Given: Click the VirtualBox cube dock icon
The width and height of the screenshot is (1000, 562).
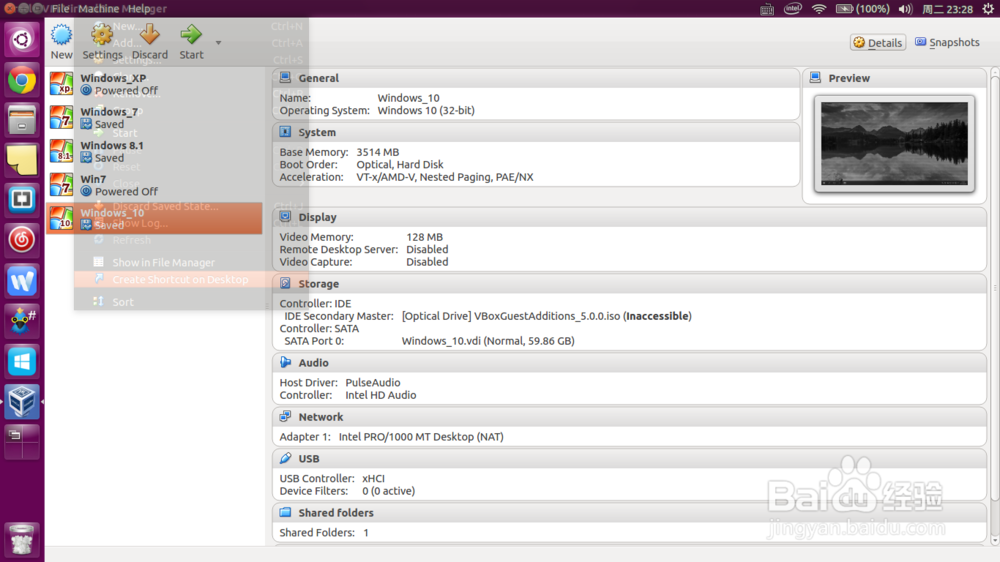Looking at the screenshot, I should [22, 401].
